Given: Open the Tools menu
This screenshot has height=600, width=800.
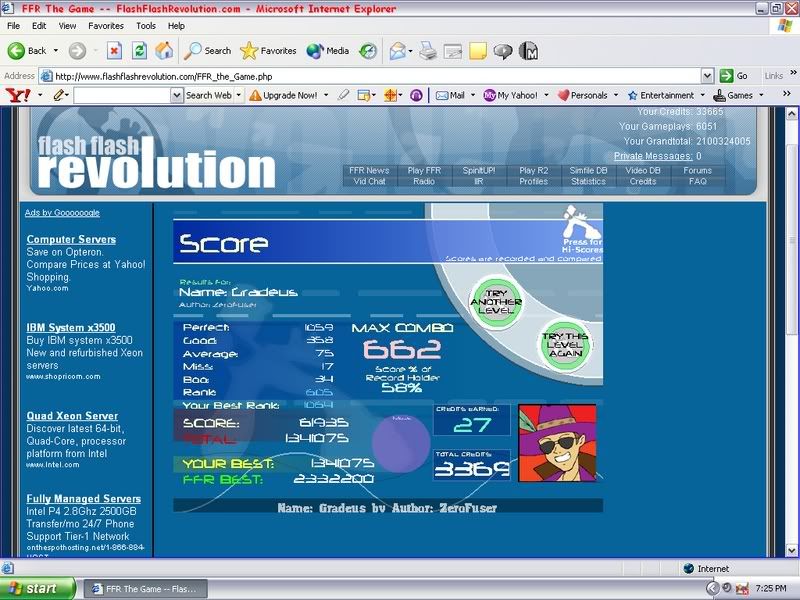Looking at the screenshot, I should pos(146,25).
